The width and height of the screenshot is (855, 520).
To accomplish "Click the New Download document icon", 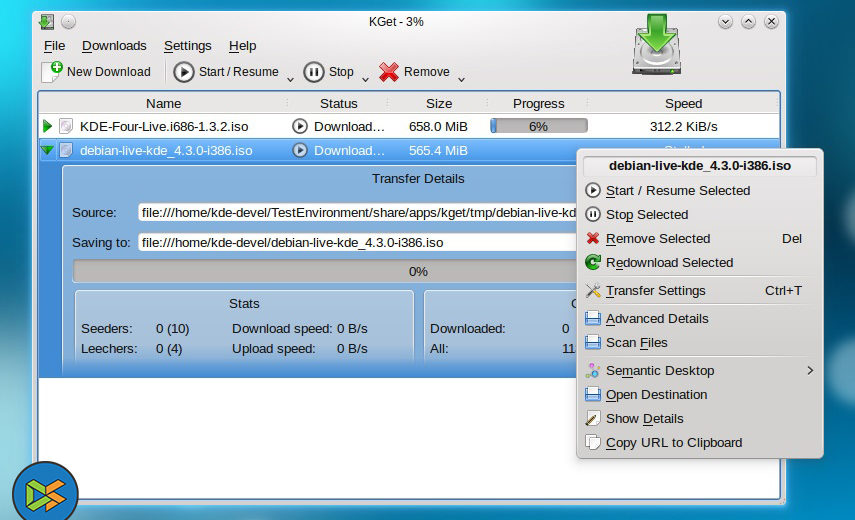I will tap(52, 71).
